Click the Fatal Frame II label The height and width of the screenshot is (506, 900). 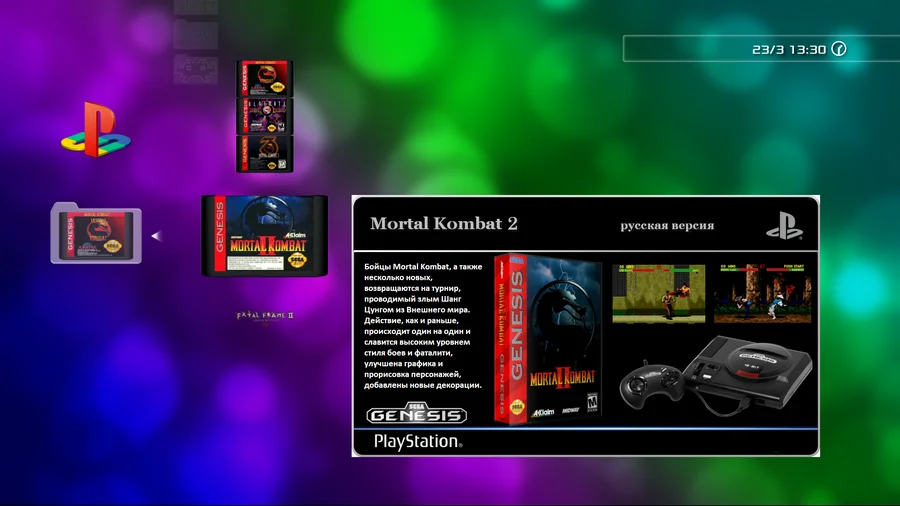tap(264, 316)
